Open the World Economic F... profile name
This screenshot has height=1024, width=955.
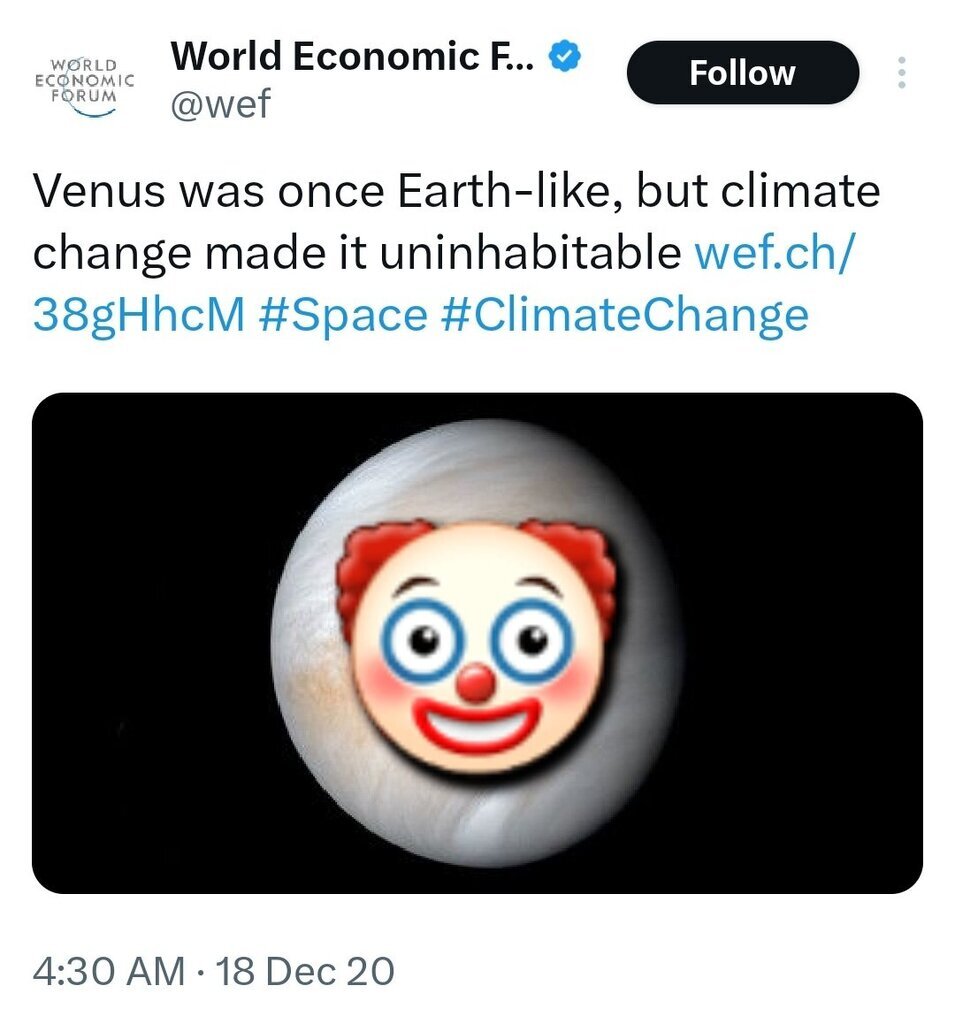pyautogui.click(x=354, y=58)
